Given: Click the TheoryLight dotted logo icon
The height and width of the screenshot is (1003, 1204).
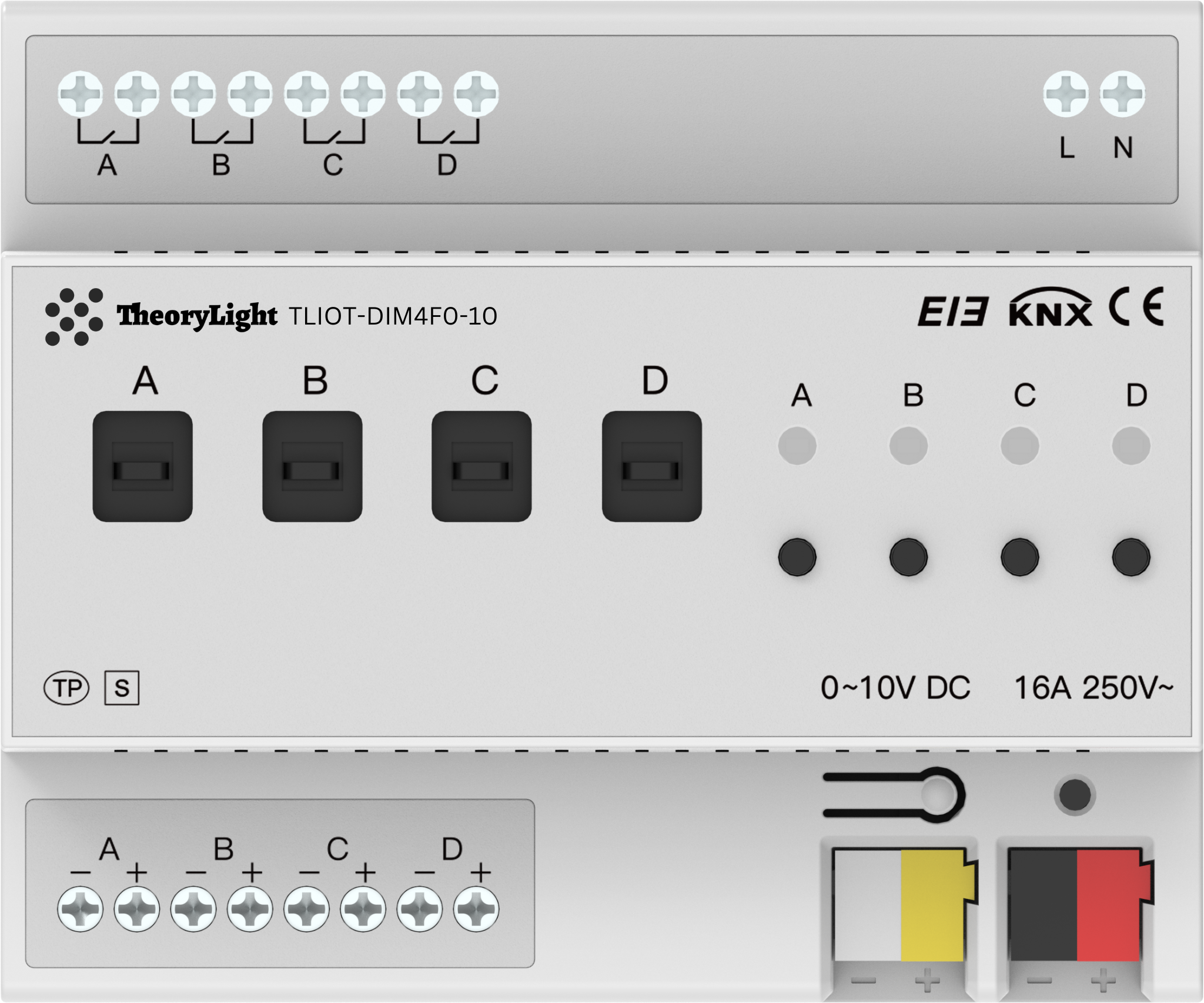Looking at the screenshot, I should (x=74, y=316).
